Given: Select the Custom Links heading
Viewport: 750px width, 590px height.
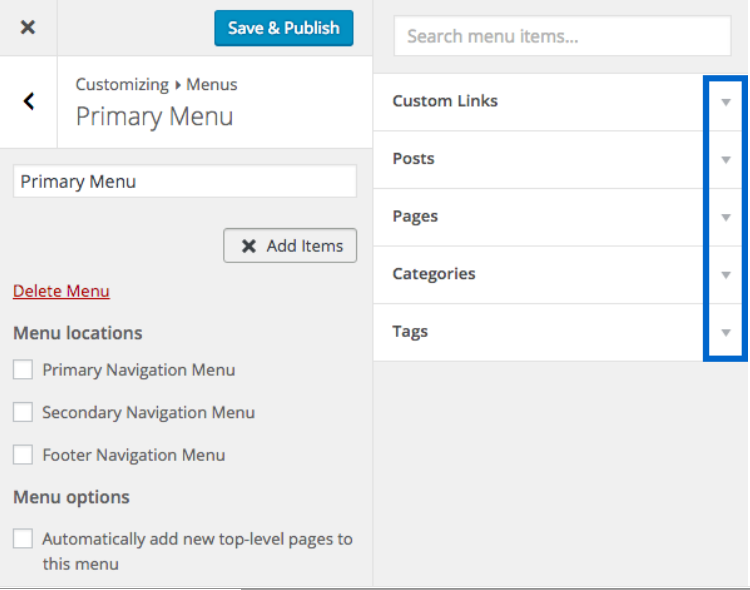Looking at the screenshot, I should 445,101.
